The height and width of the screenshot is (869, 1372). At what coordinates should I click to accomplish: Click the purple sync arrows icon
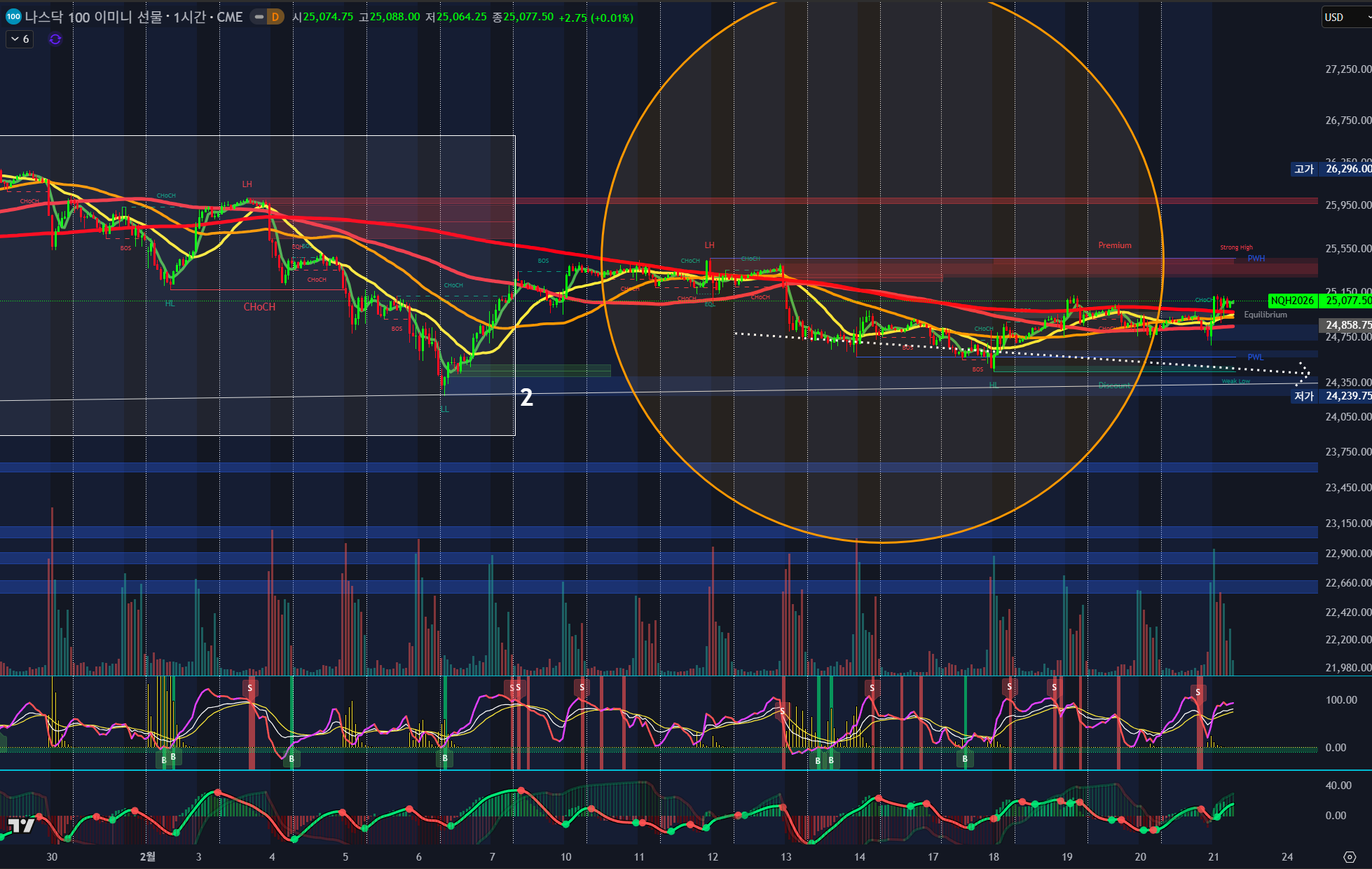55,39
